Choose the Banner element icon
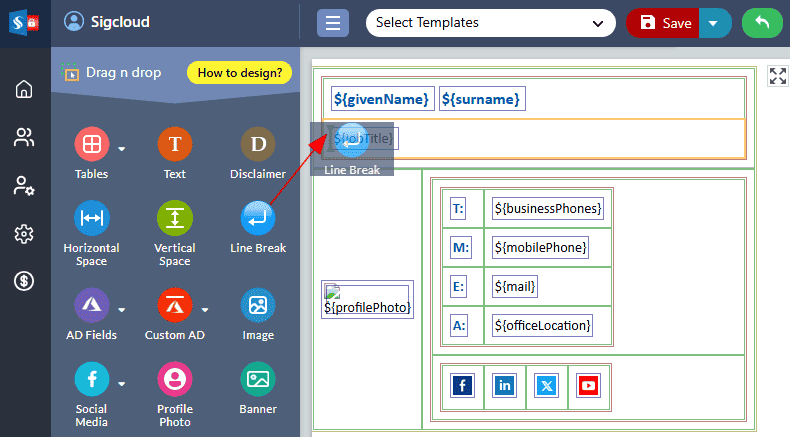This screenshot has width=790, height=437. pyautogui.click(x=258, y=380)
